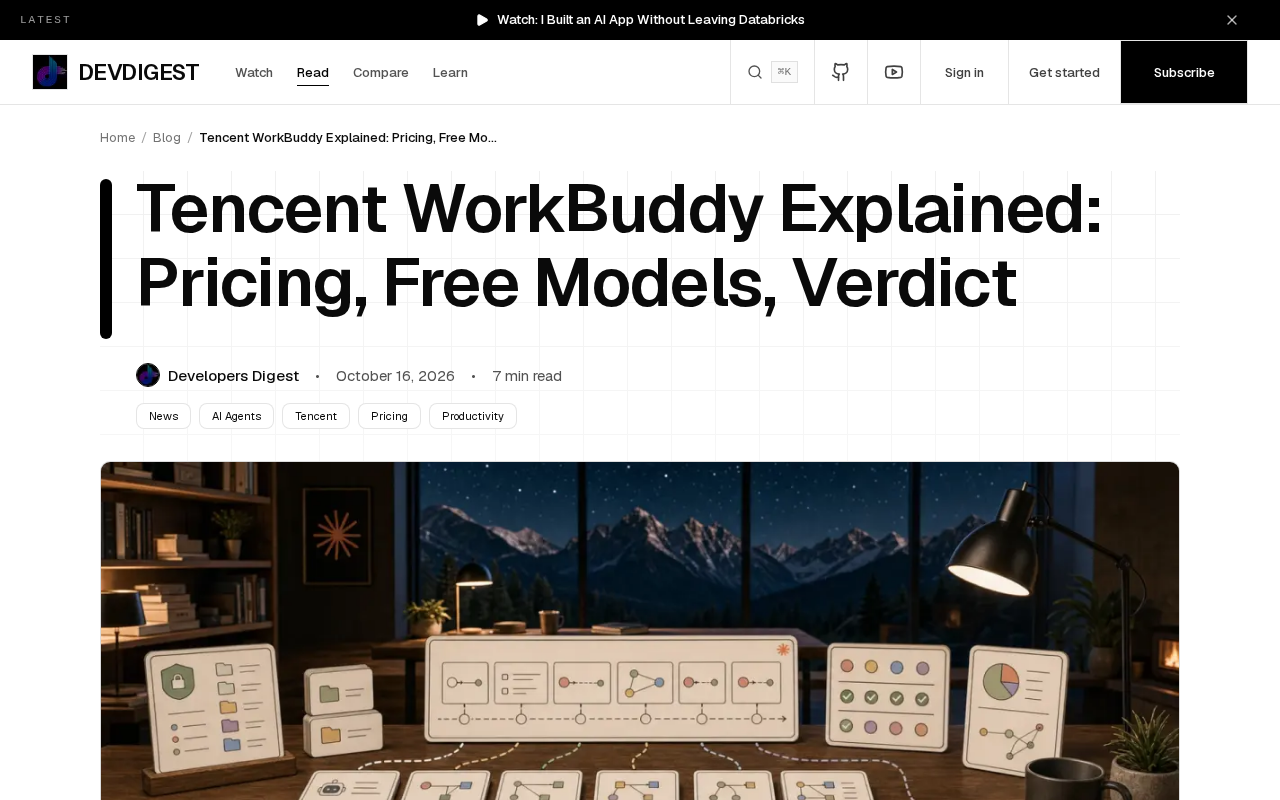Viewport: 1280px width, 800px height.
Task: Open the Read menu item
Action: pyautogui.click(x=313, y=72)
